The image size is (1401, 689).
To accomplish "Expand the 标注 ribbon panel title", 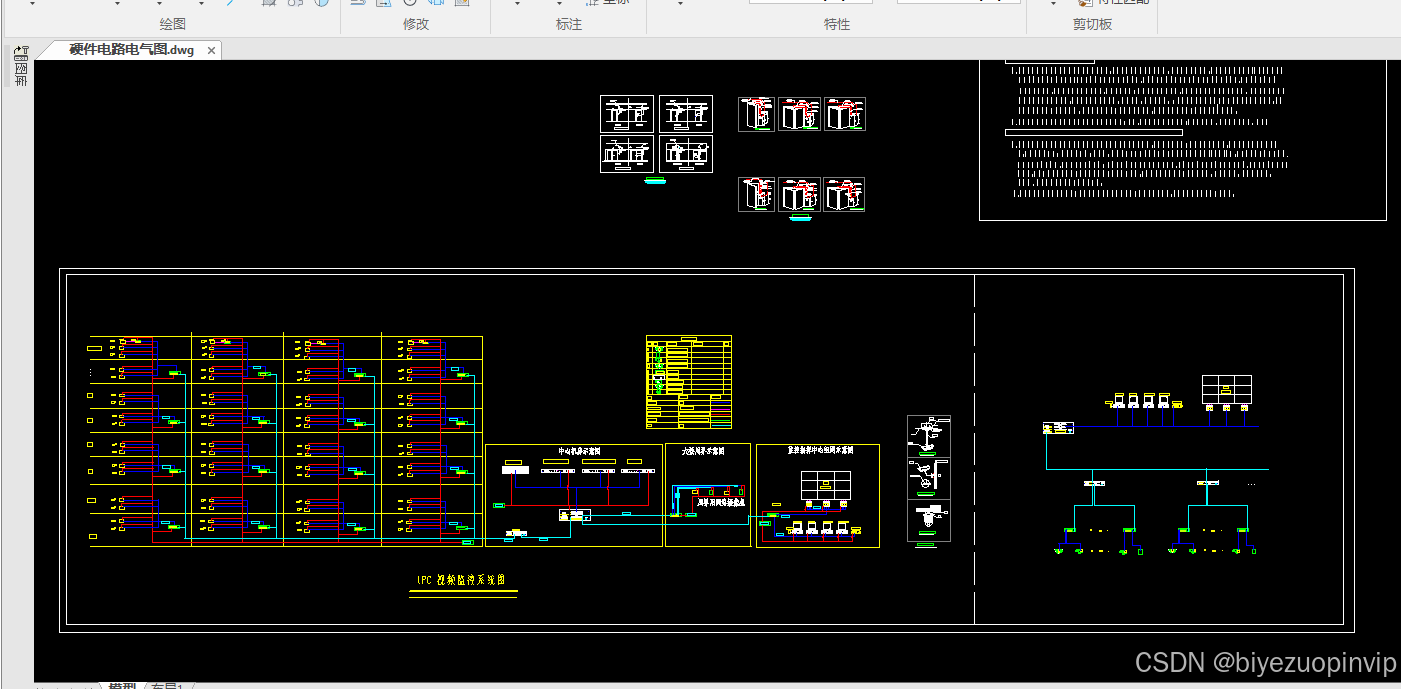I will pyautogui.click(x=569, y=24).
